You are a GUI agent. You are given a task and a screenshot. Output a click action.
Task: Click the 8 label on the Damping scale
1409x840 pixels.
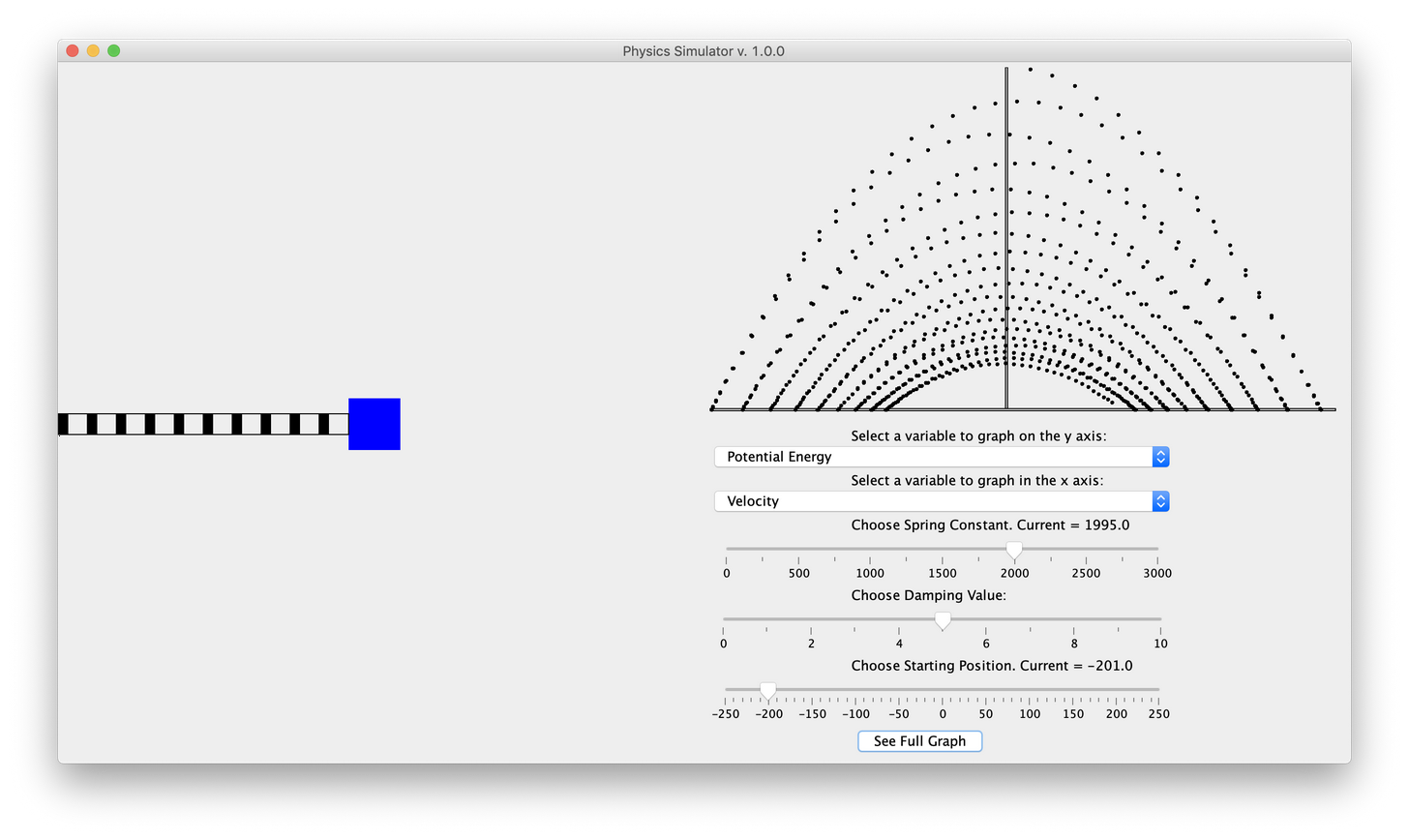[x=1074, y=644]
